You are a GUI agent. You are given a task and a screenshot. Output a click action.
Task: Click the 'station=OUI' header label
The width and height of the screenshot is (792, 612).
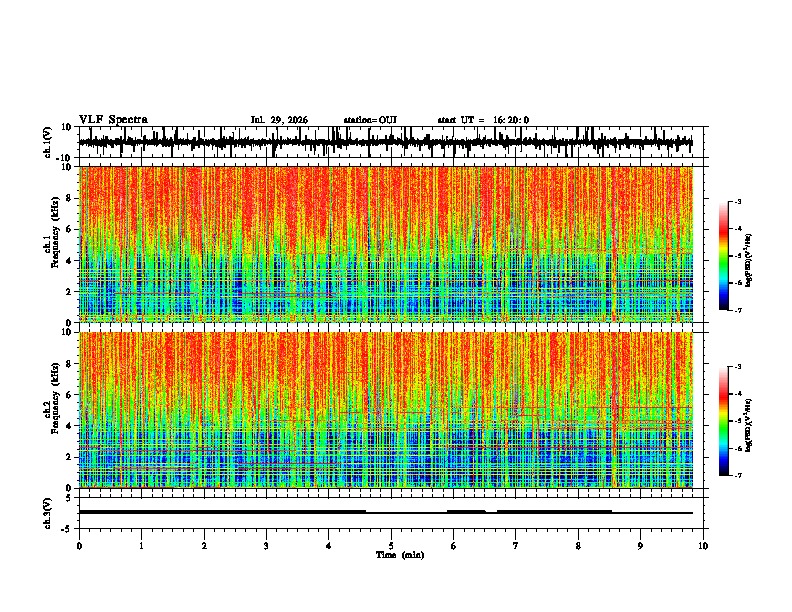(x=370, y=120)
